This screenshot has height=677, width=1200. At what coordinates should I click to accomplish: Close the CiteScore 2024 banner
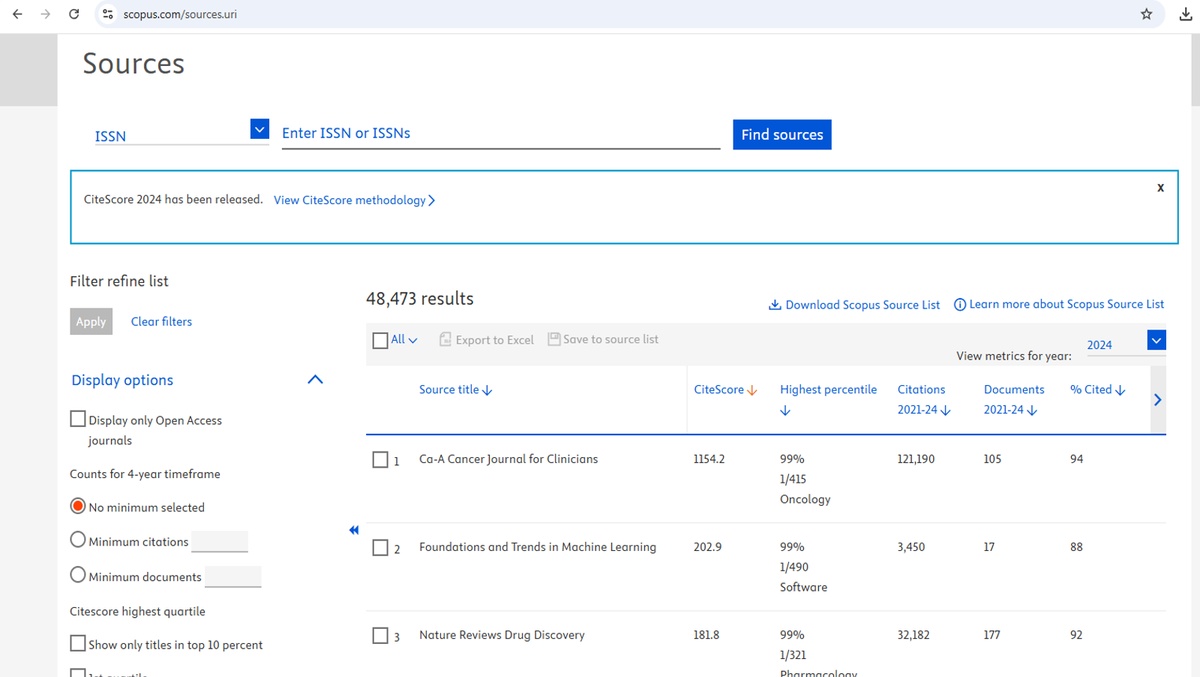pyautogui.click(x=1160, y=187)
